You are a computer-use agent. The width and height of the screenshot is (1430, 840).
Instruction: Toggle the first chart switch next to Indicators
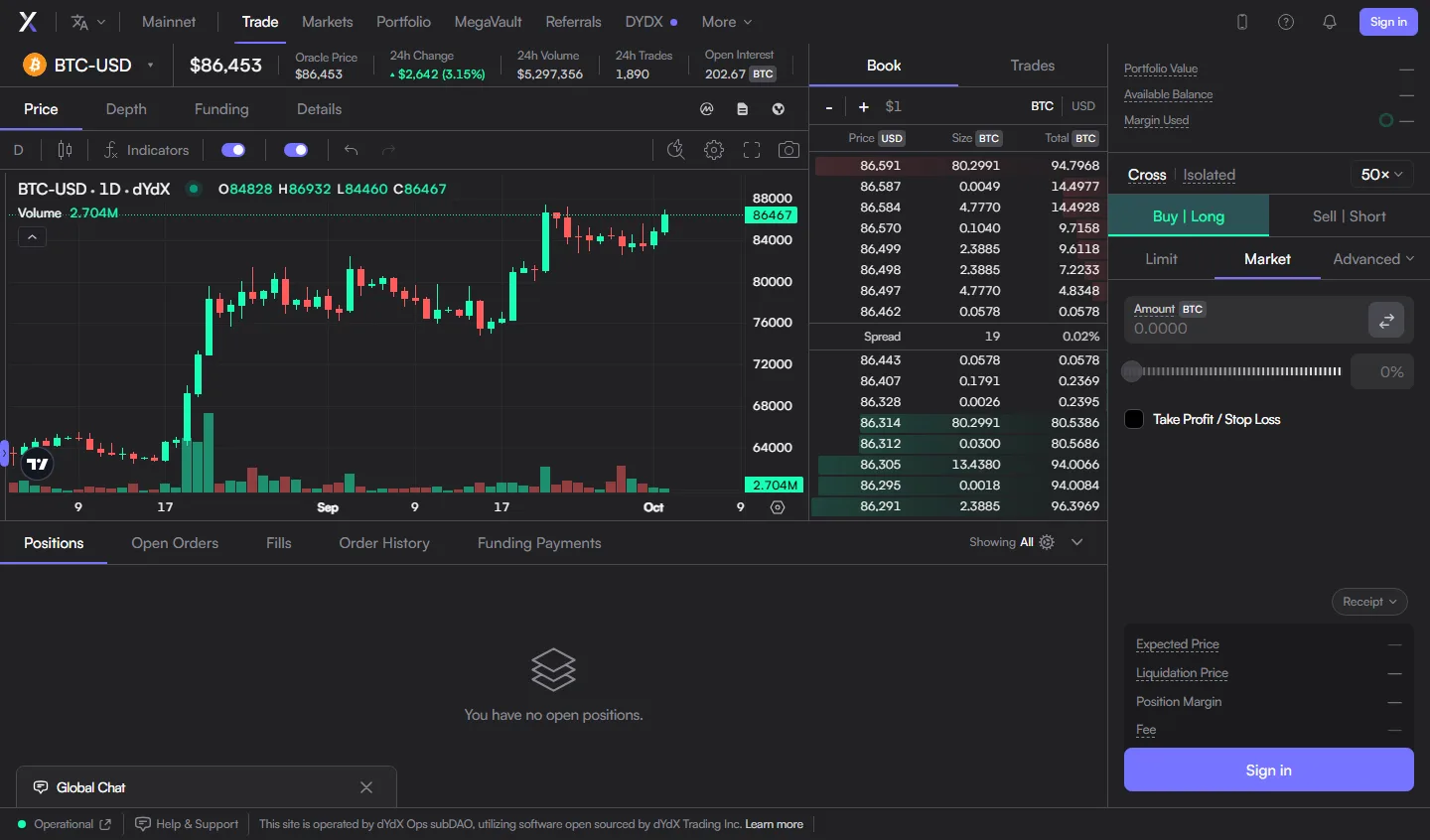[233, 150]
